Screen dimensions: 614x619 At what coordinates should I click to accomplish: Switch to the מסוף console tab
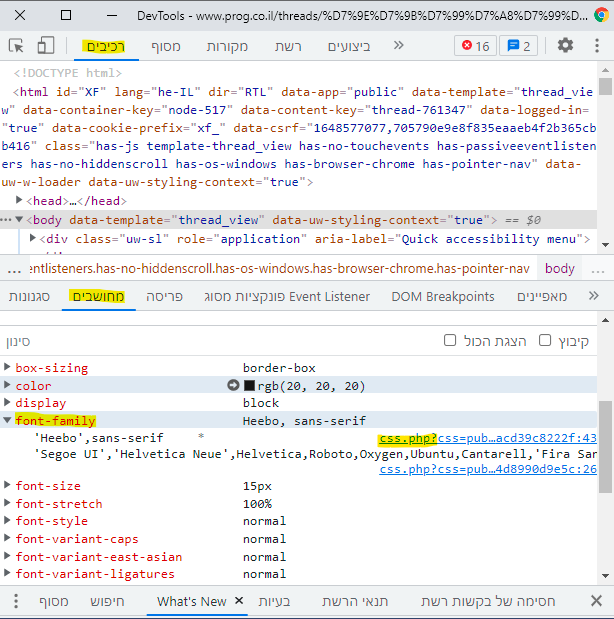166,46
